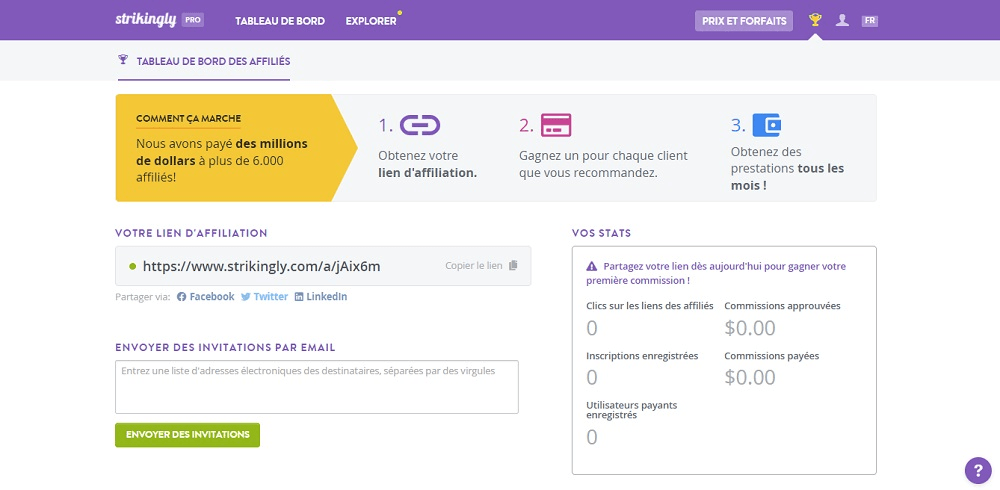This screenshot has width=1000, height=490.
Task: Click the Strikingly logo
Action: (x=147, y=20)
